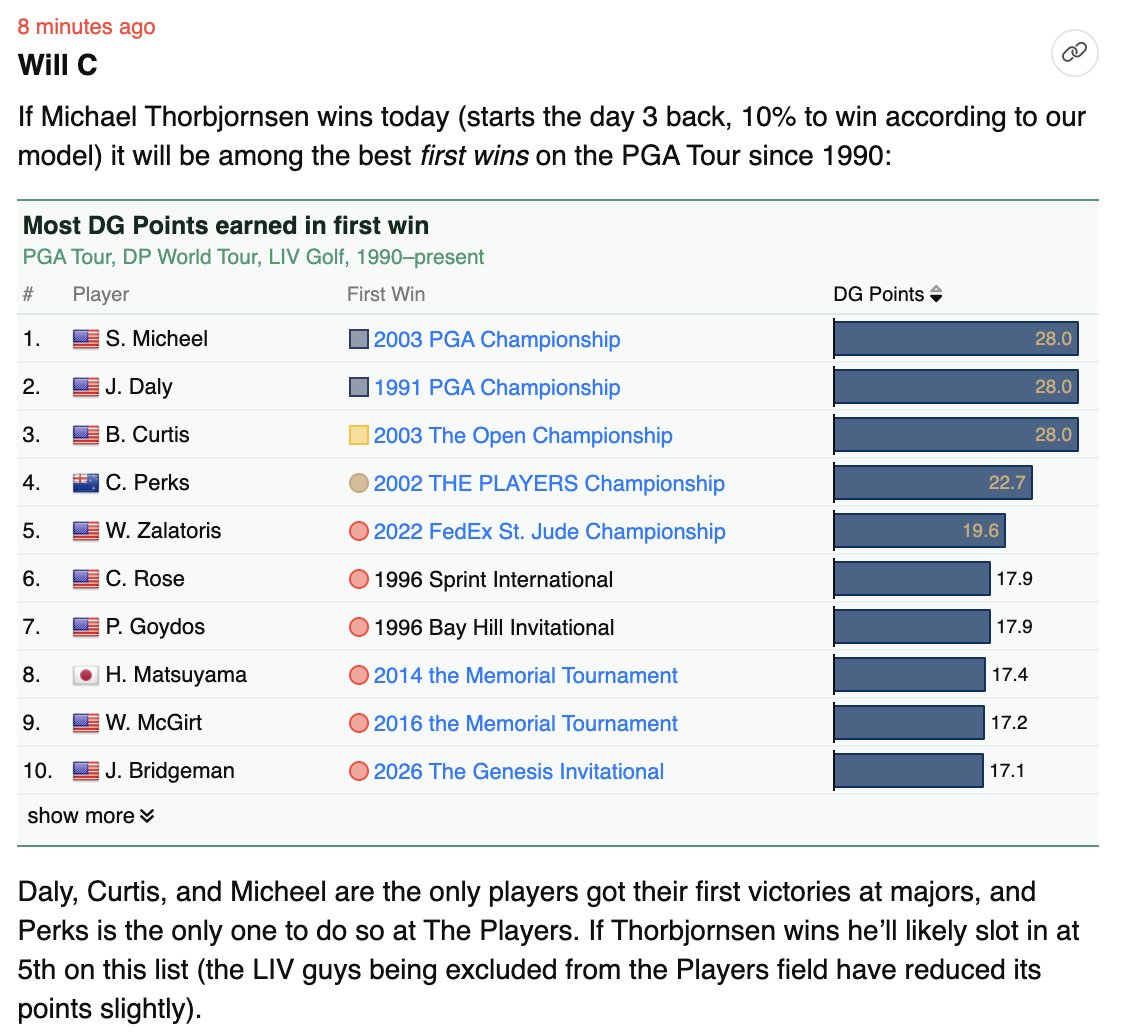Image resolution: width=1122 pixels, height=1036 pixels.
Task: Click the "8 minutes ago" timestamp
Action: click(x=86, y=26)
